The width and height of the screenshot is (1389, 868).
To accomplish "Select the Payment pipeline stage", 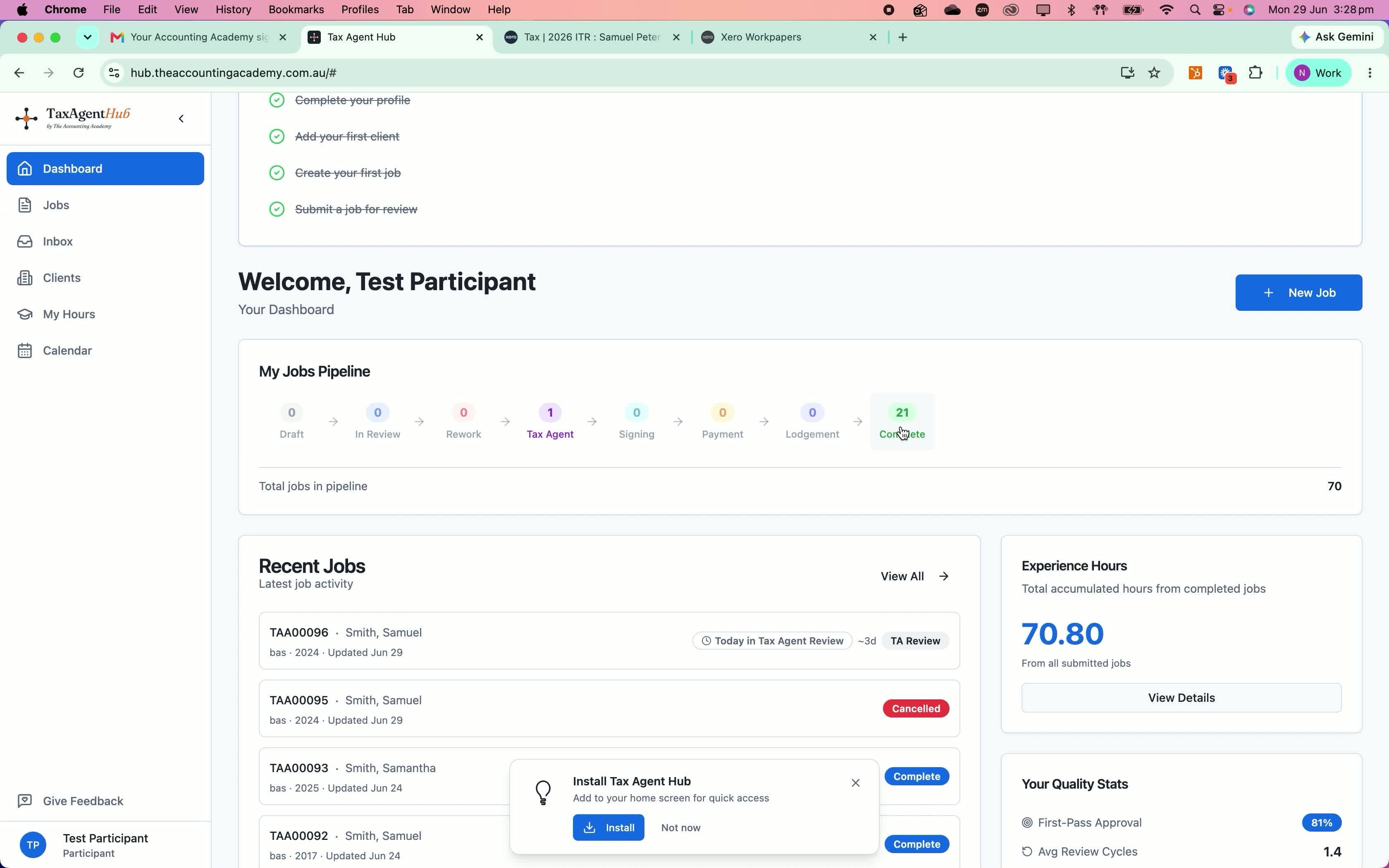I will click(723, 421).
